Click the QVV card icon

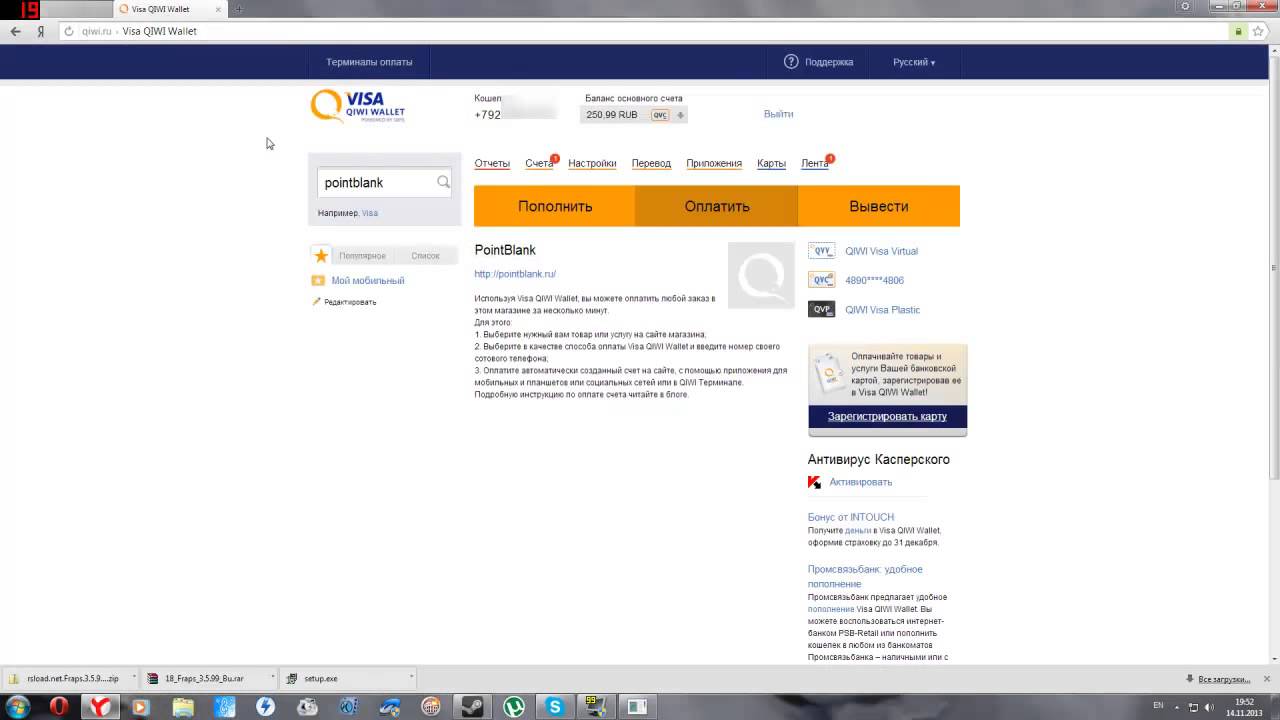pos(821,251)
